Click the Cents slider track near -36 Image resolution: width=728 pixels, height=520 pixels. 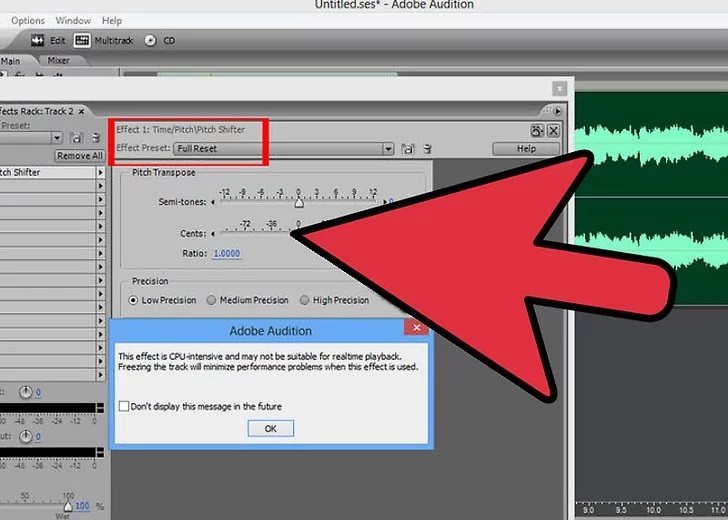point(272,232)
